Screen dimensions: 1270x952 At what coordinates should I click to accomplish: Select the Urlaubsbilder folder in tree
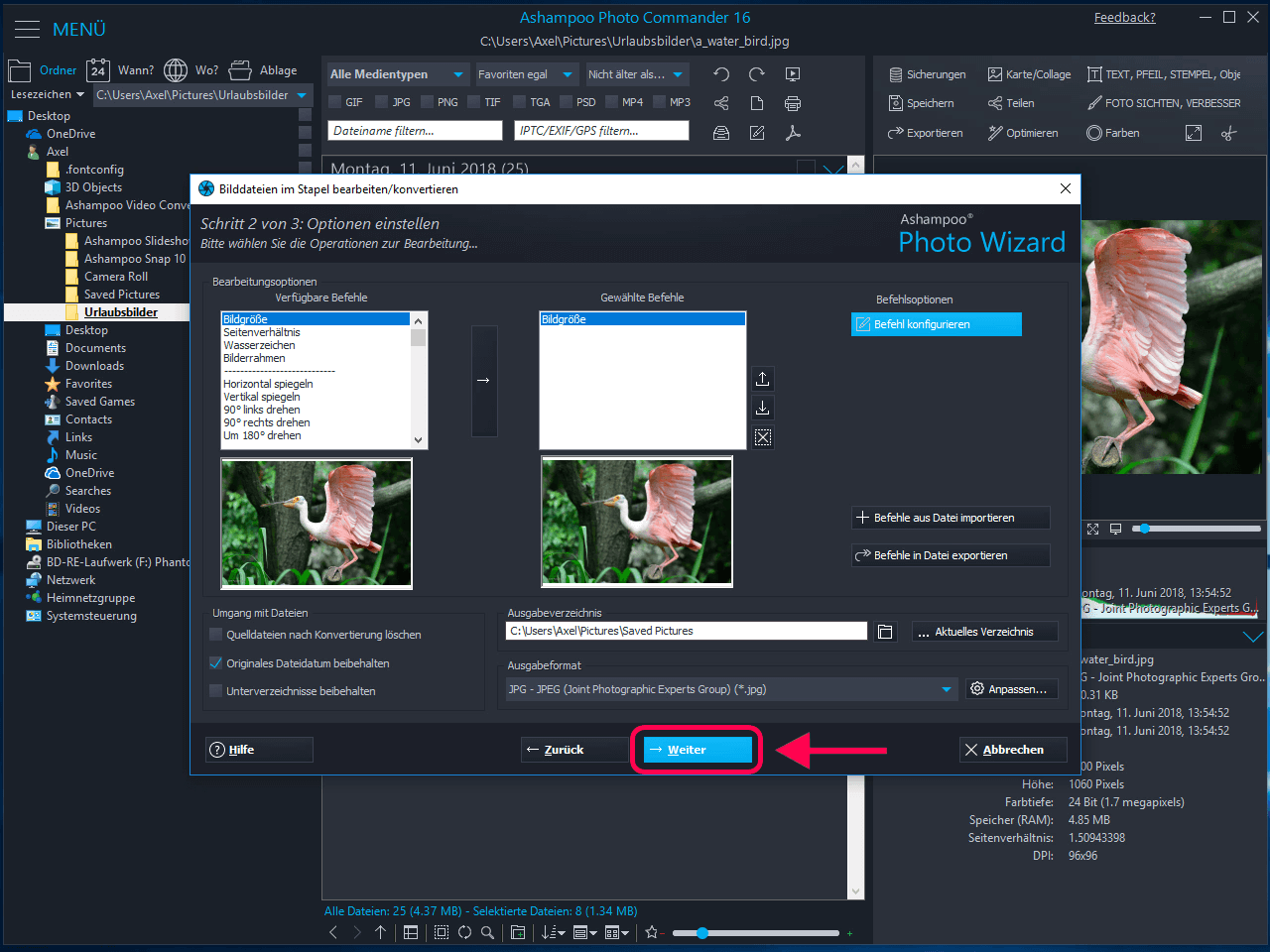[121, 312]
